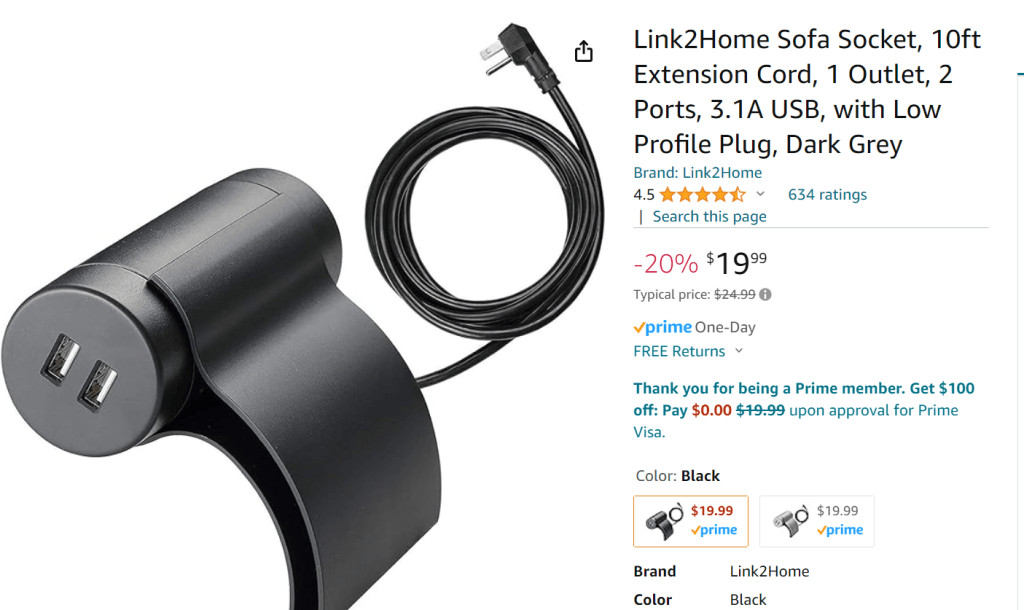Image resolution: width=1024 pixels, height=610 pixels.
Task: Open the Brand: Link2Home store link
Action: tap(697, 172)
